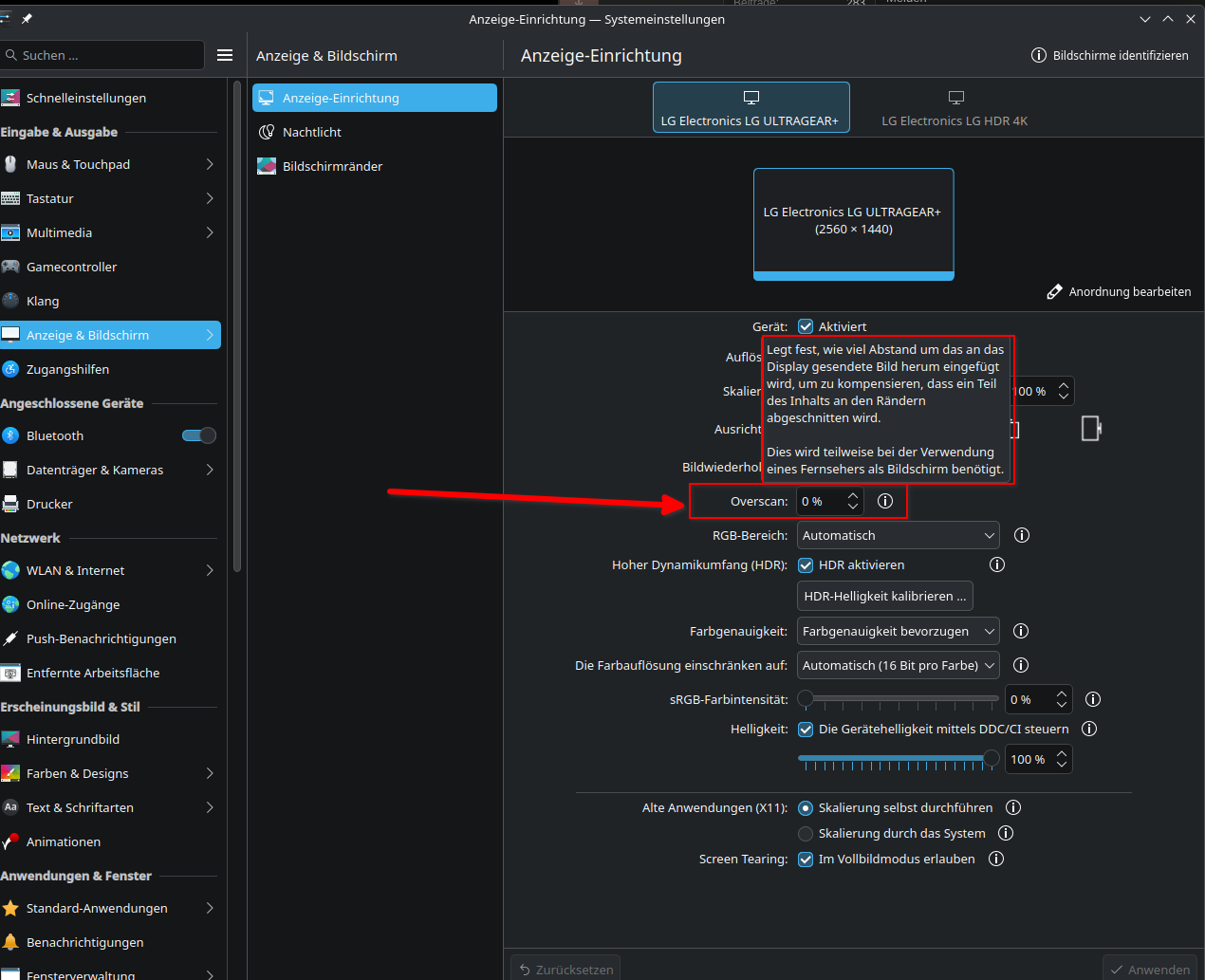Click the Farben & Designs icon
This screenshot has height=980, width=1205.
coord(10,773)
